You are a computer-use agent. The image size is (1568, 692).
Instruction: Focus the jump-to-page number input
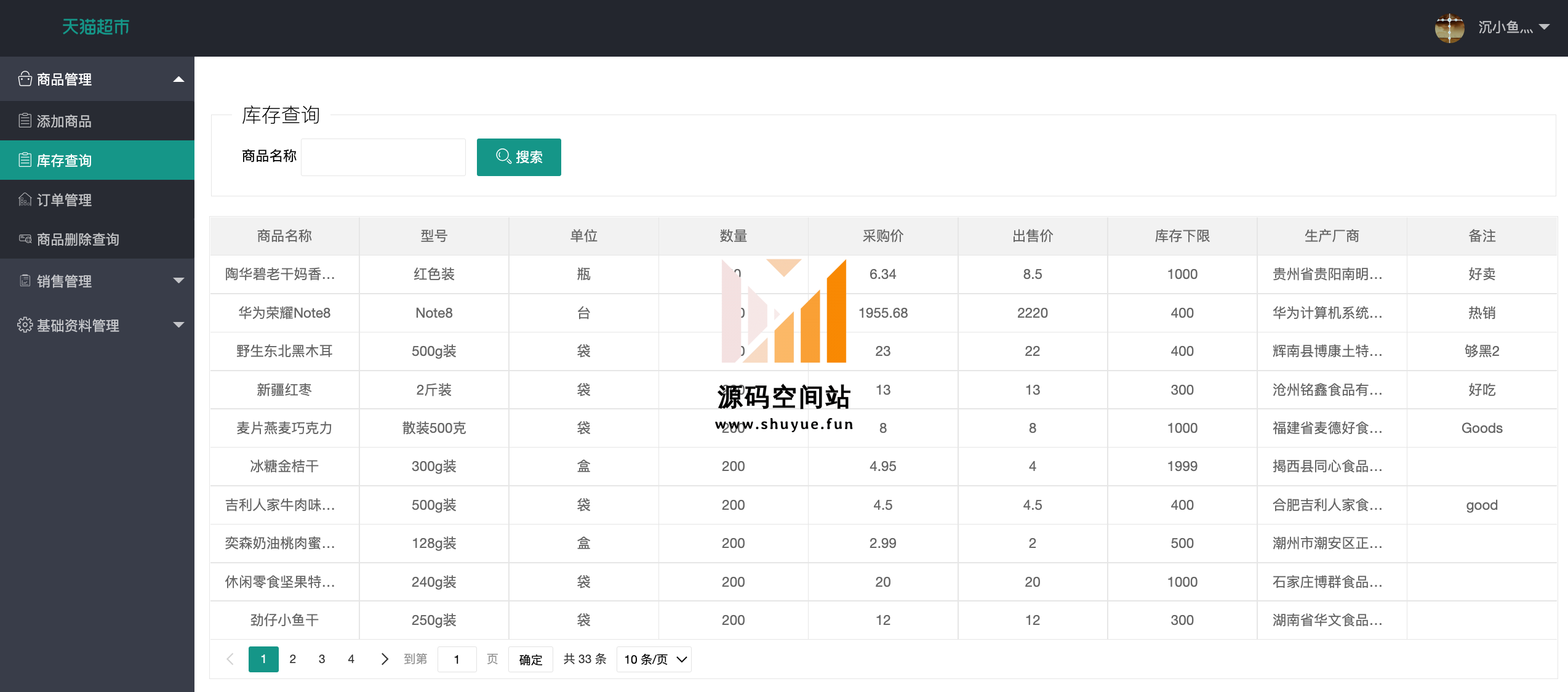(x=457, y=659)
